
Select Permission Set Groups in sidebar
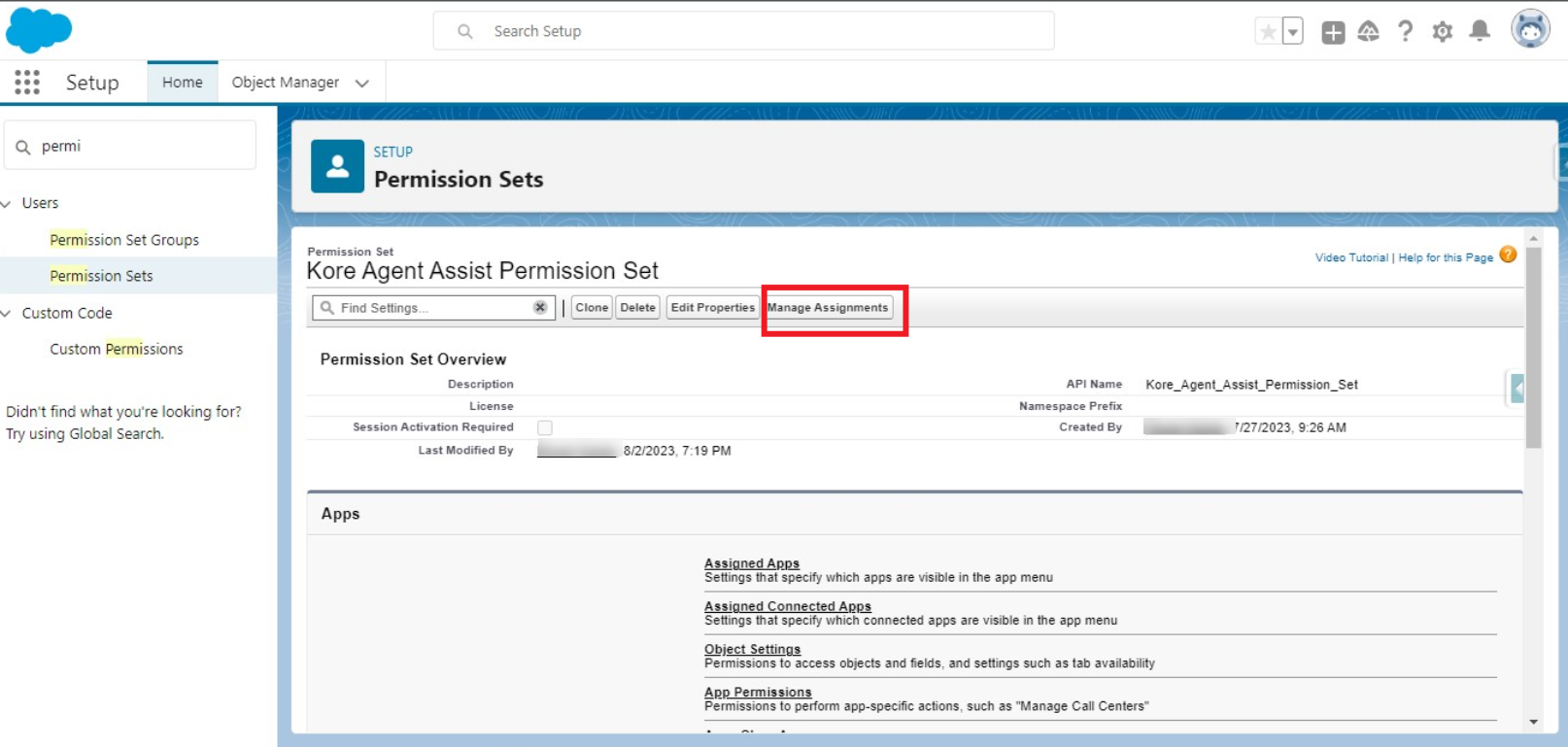(x=124, y=240)
